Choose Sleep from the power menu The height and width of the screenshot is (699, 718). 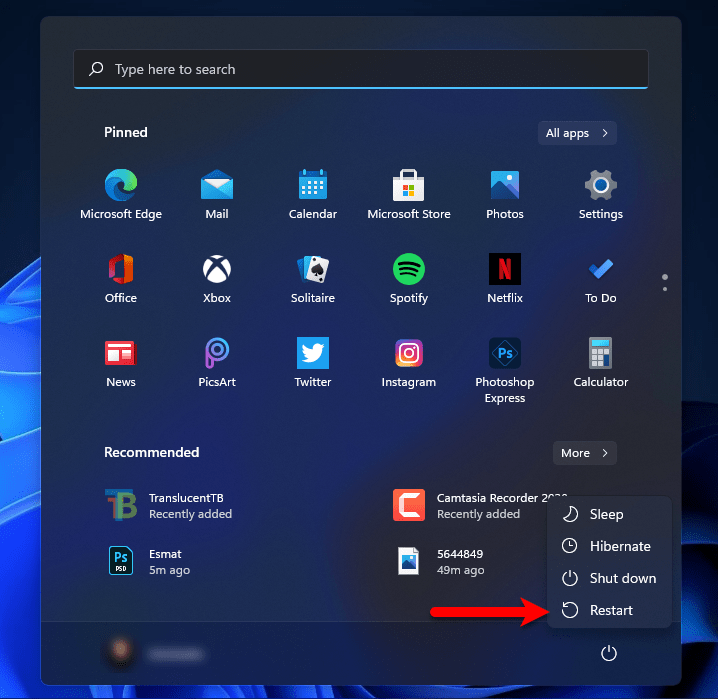click(609, 514)
